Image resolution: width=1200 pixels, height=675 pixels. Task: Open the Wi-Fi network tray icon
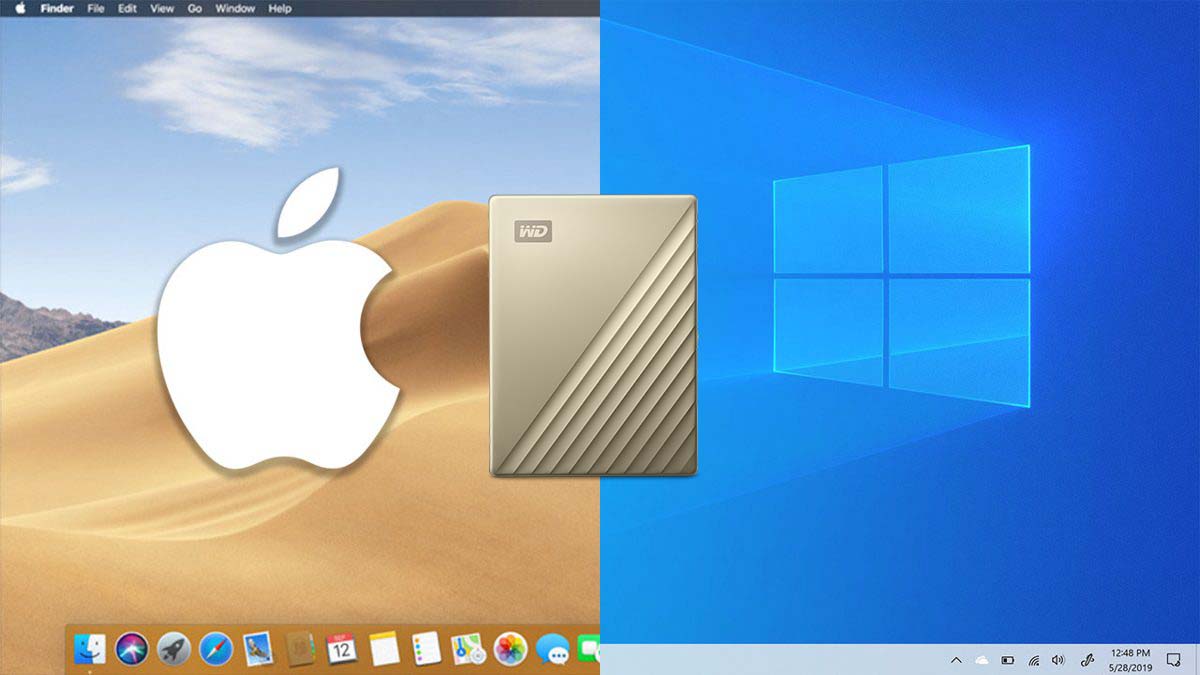pyautogui.click(x=1034, y=660)
